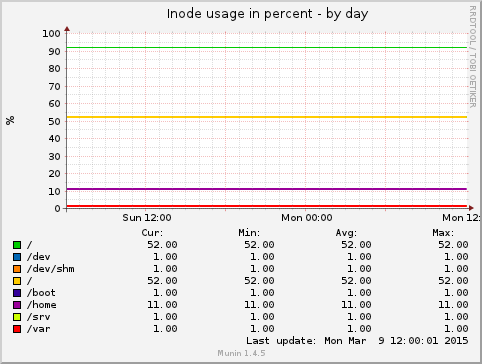Viewport: 482px width, 364px height.
Task: Click the 'Munin 1.4.5' version text
Action: (x=241, y=353)
